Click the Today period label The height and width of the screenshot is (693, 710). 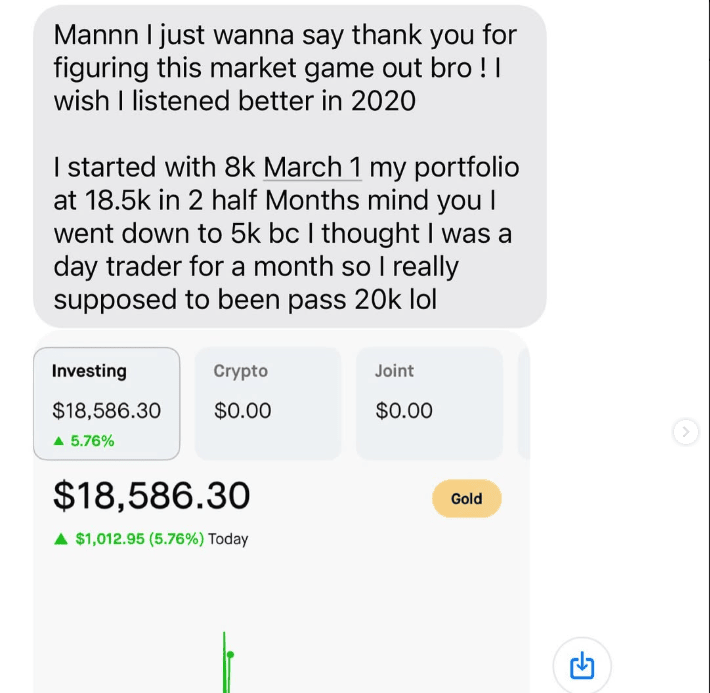pyautogui.click(x=228, y=539)
